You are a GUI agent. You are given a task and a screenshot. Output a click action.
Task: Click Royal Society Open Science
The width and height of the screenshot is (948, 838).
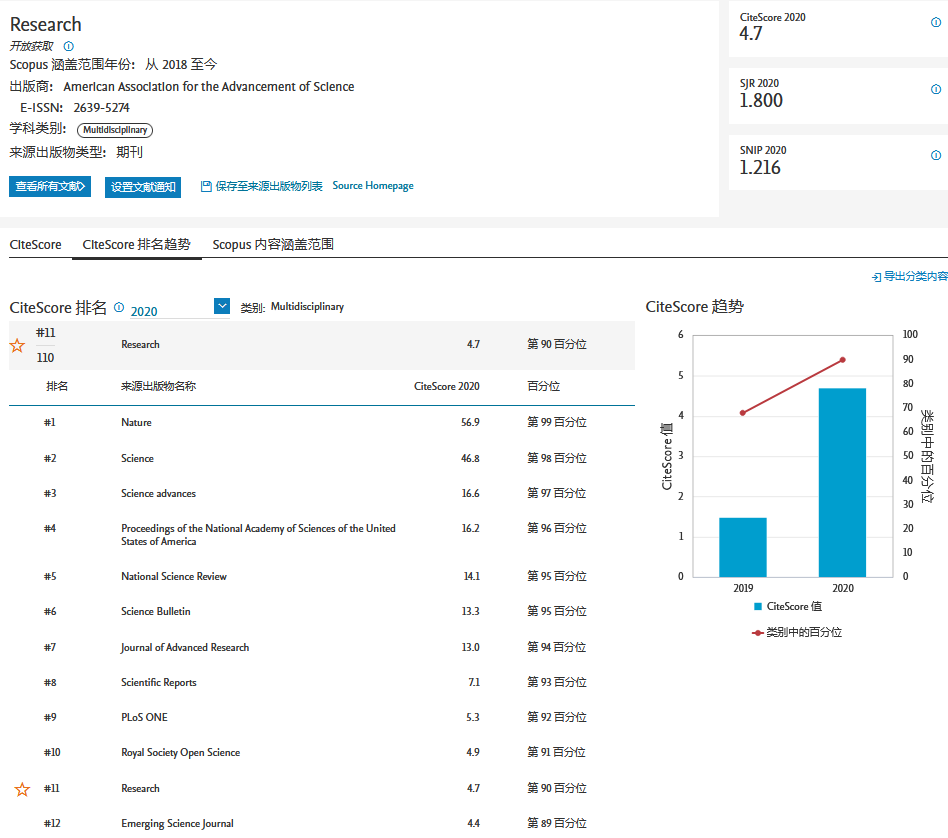(x=180, y=752)
